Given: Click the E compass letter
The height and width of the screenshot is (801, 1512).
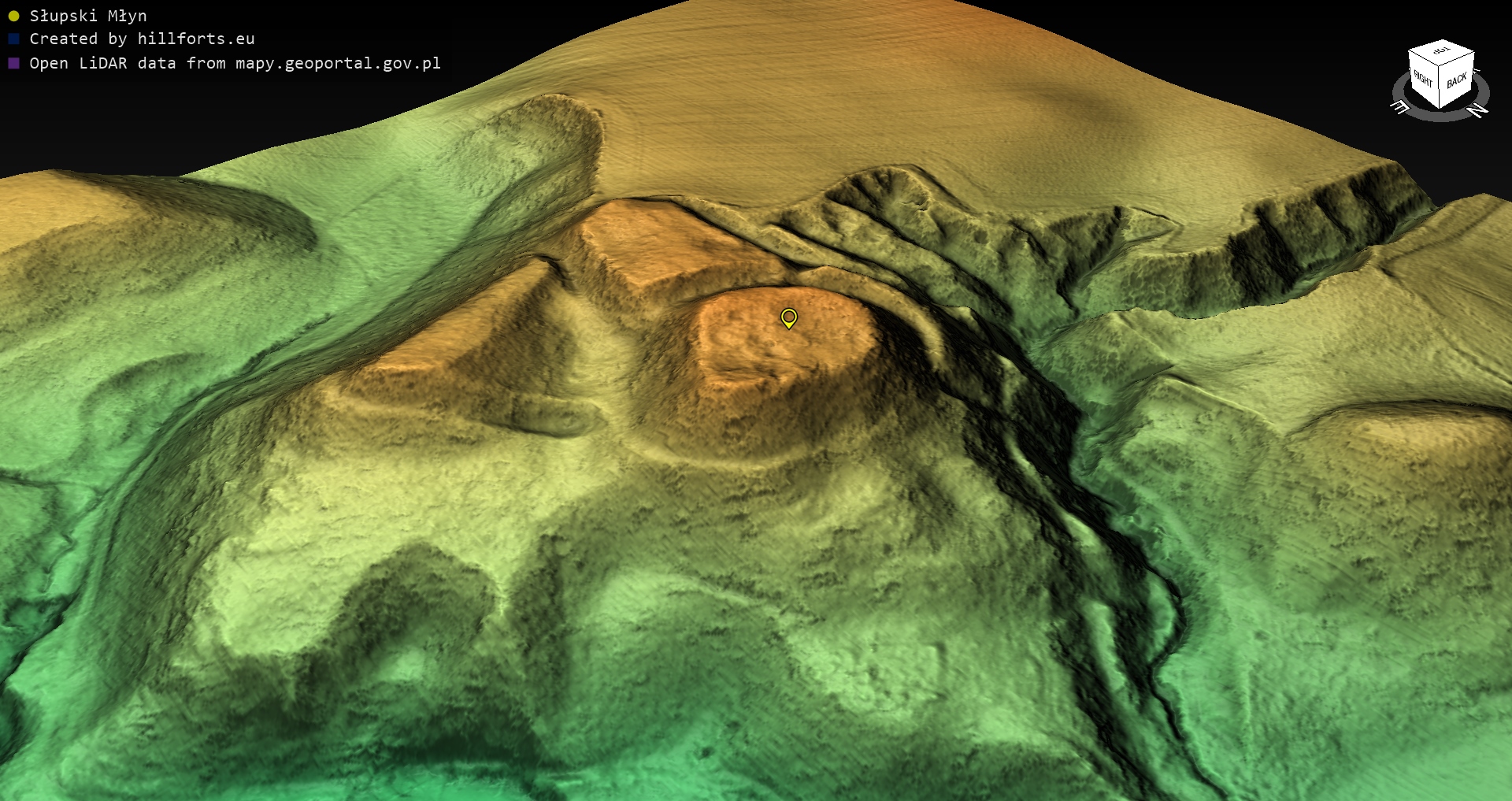Looking at the screenshot, I should 1399,108.
